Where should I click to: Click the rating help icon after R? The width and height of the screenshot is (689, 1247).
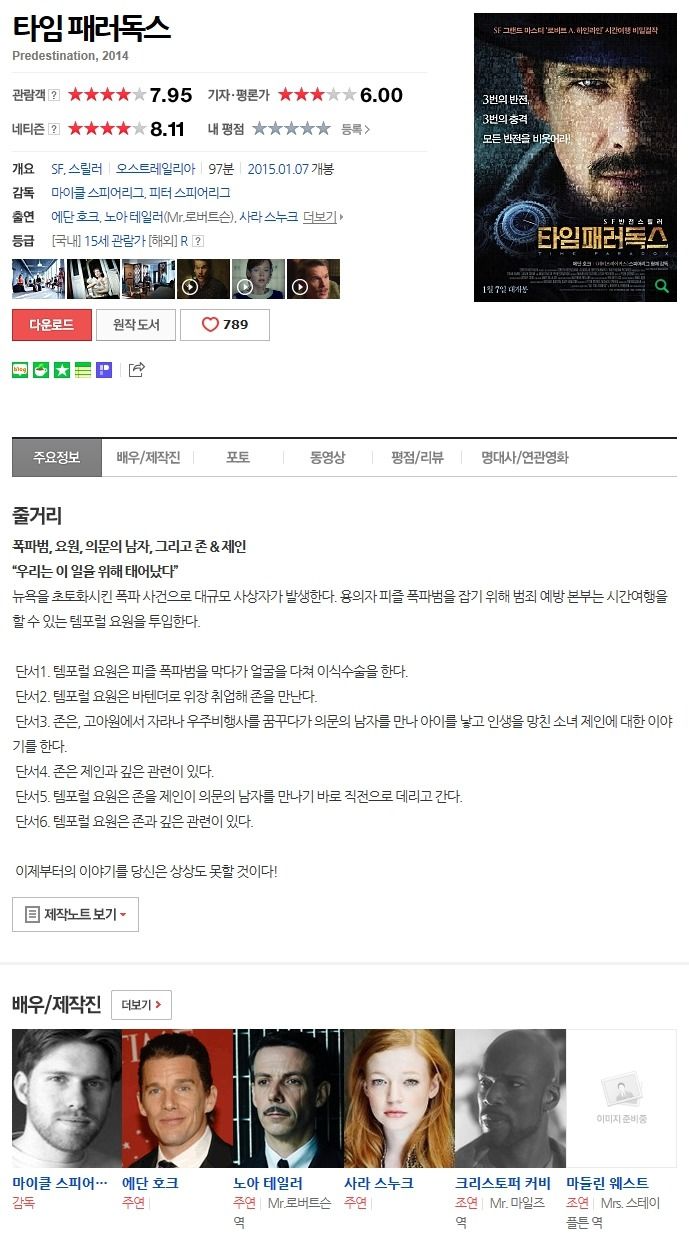pos(198,241)
